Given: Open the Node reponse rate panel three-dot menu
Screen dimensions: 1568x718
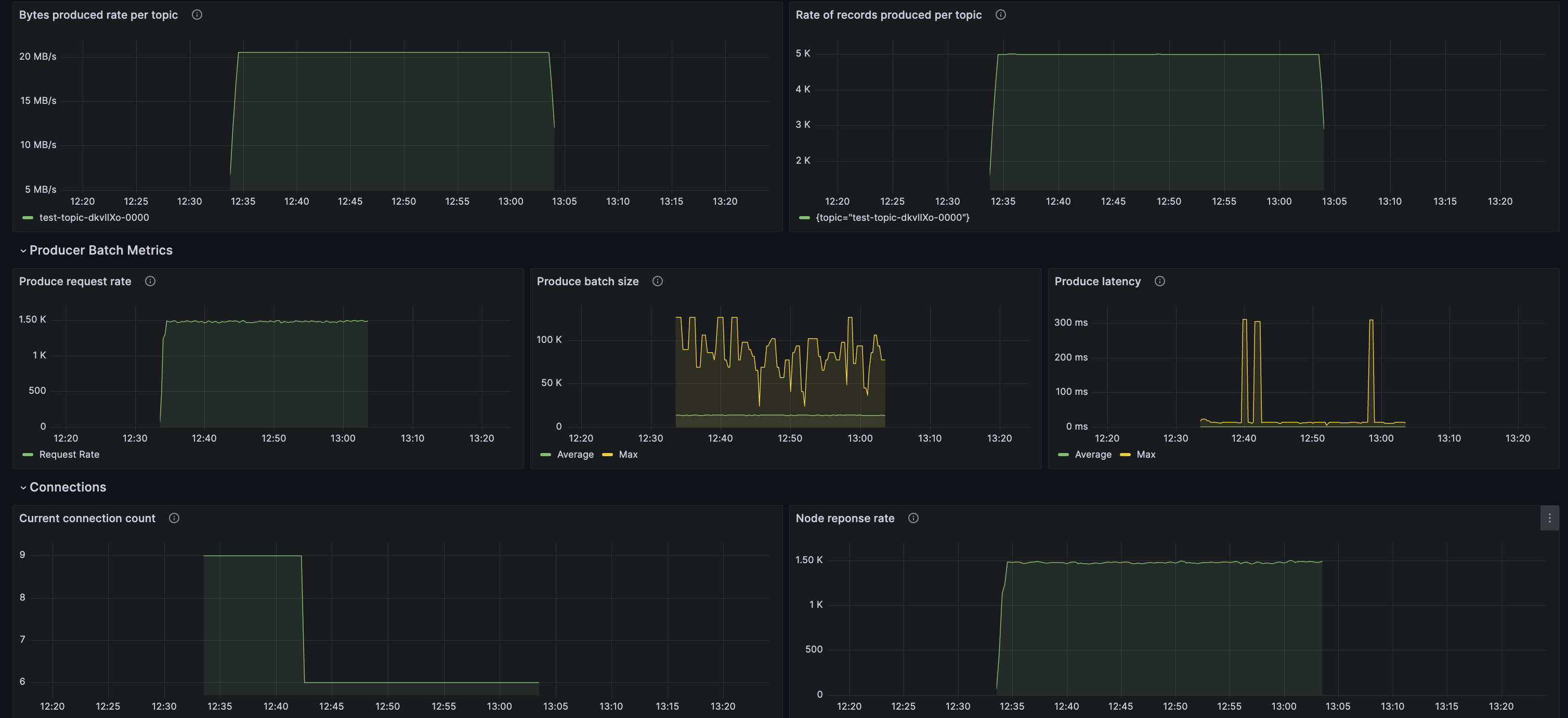Looking at the screenshot, I should 1549,518.
